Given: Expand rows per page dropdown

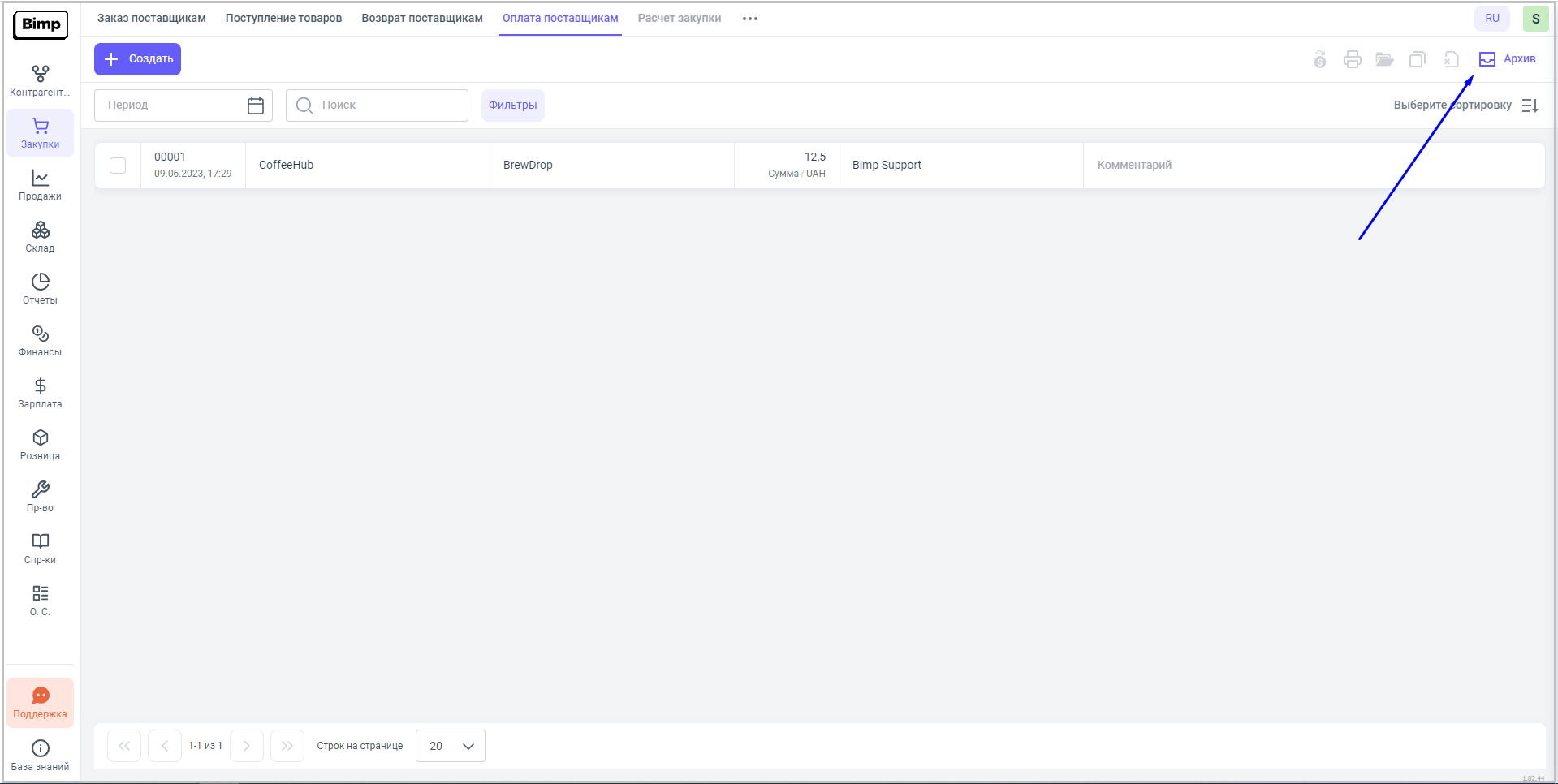Looking at the screenshot, I should [x=450, y=746].
